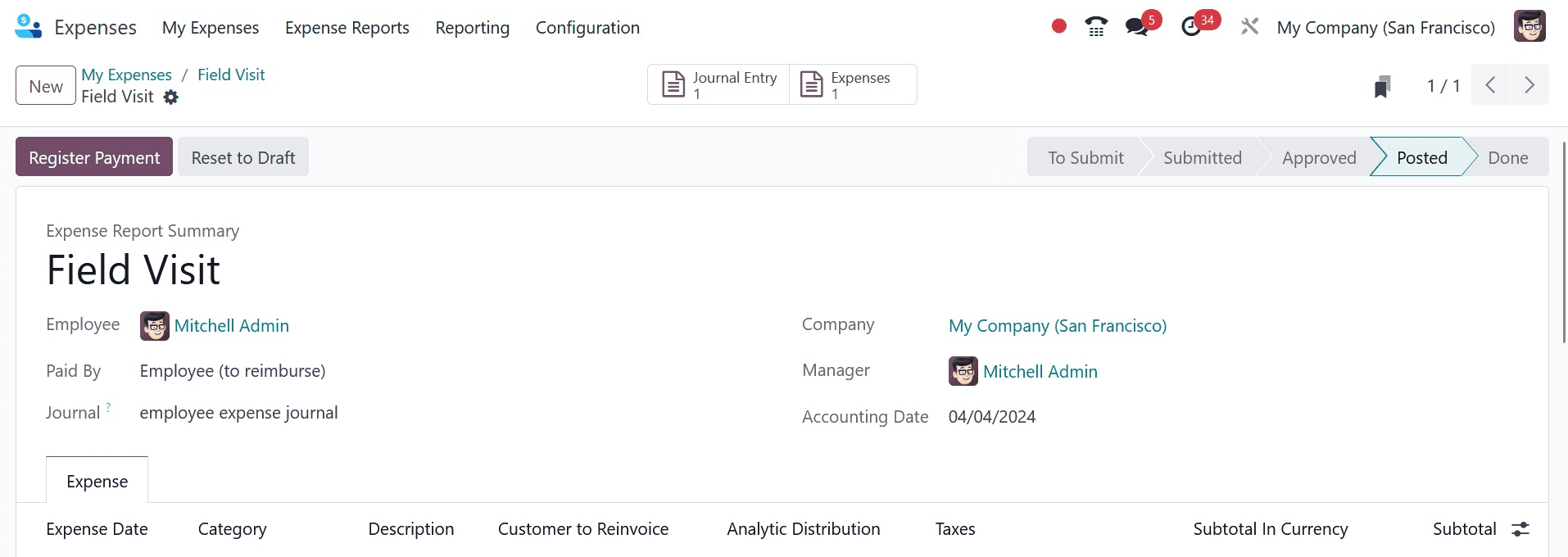Click Register Payment button
1568x557 pixels.
pyautogui.click(x=94, y=157)
